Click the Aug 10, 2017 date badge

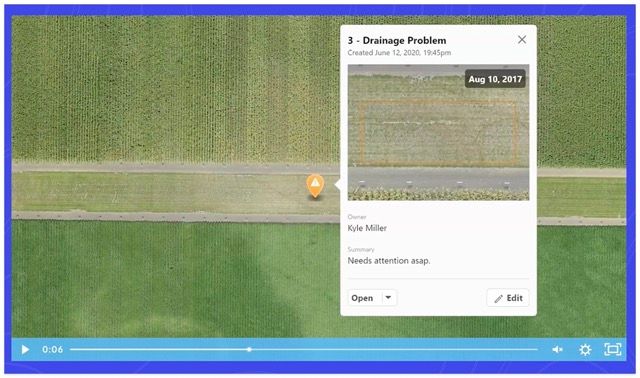495,79
